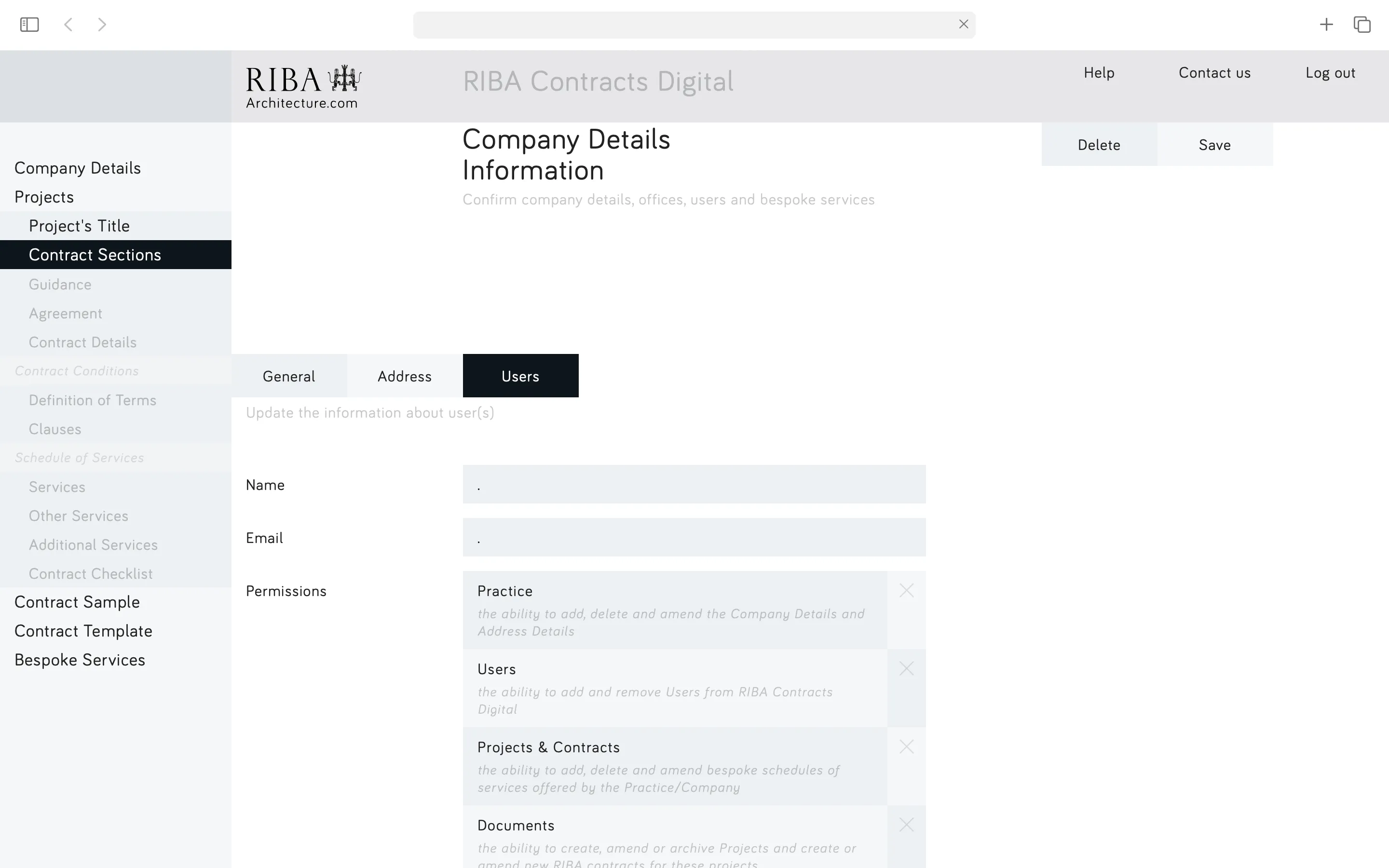This screenshot has height=868, width=1389.
Task: Remove the Users permission
Action: [x=906, y=668]
